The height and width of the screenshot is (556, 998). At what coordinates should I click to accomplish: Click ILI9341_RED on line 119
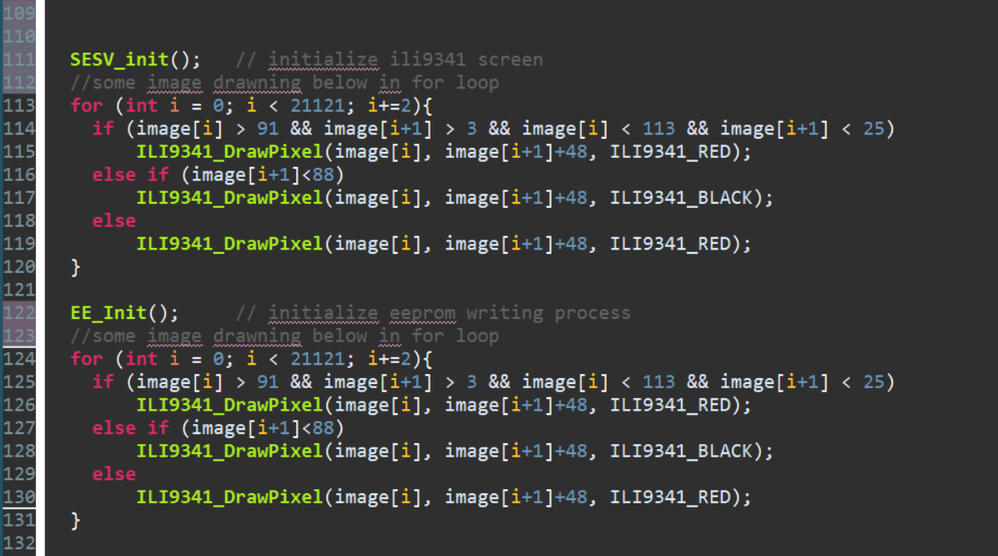(670, 243)
